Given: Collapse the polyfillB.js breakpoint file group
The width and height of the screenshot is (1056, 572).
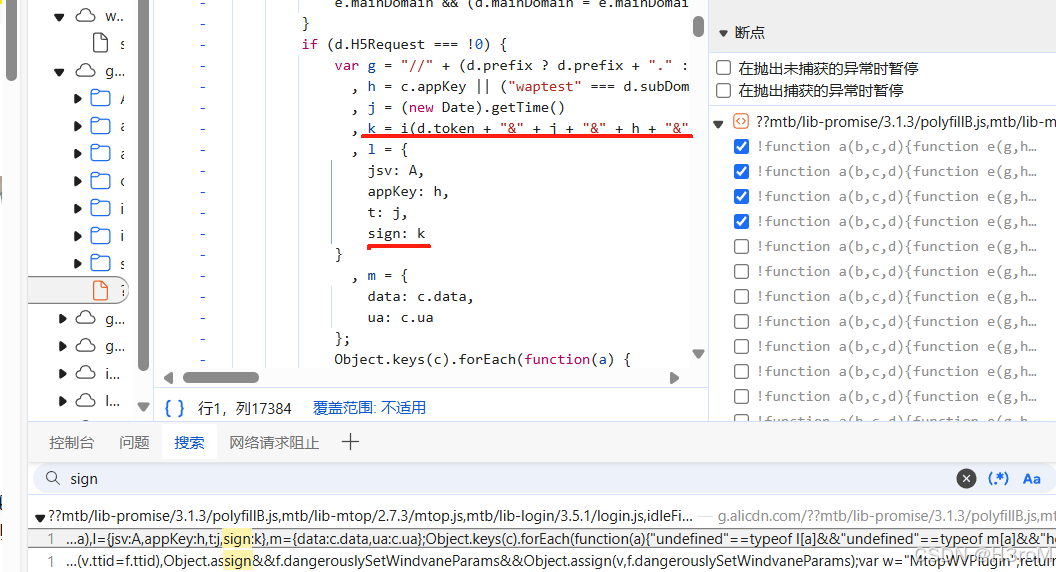Looking at the screenshot, I should point(718,123).
